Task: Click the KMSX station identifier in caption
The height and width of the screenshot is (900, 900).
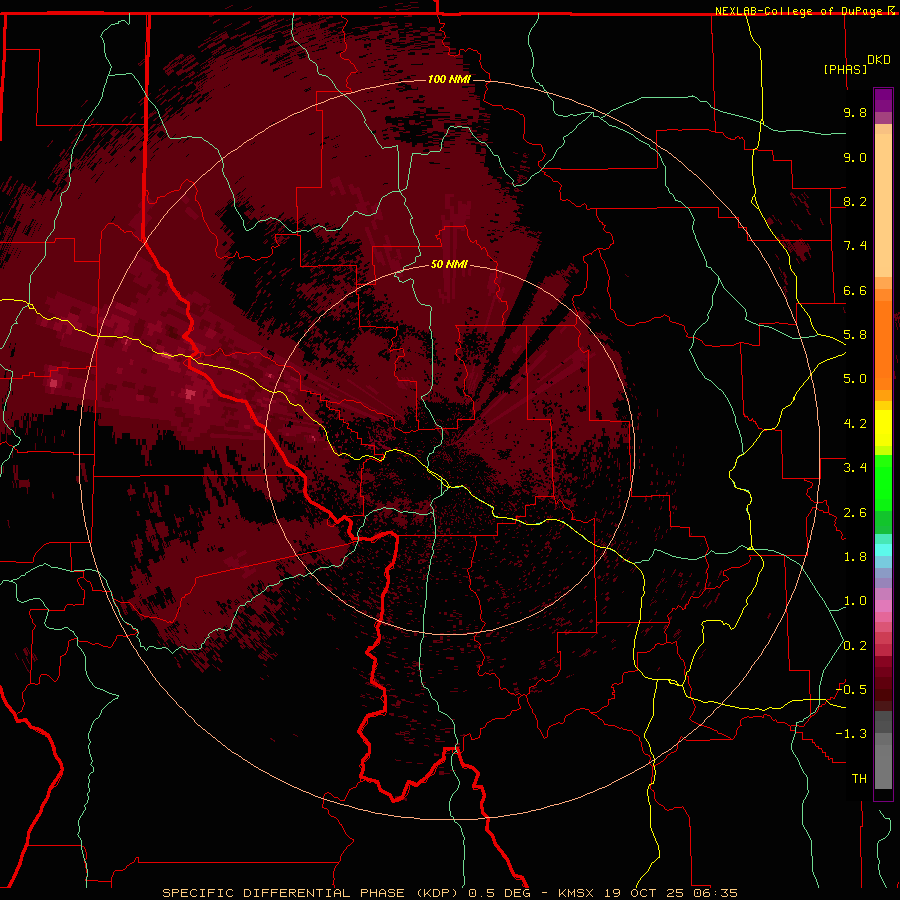Action: point(577,893)
